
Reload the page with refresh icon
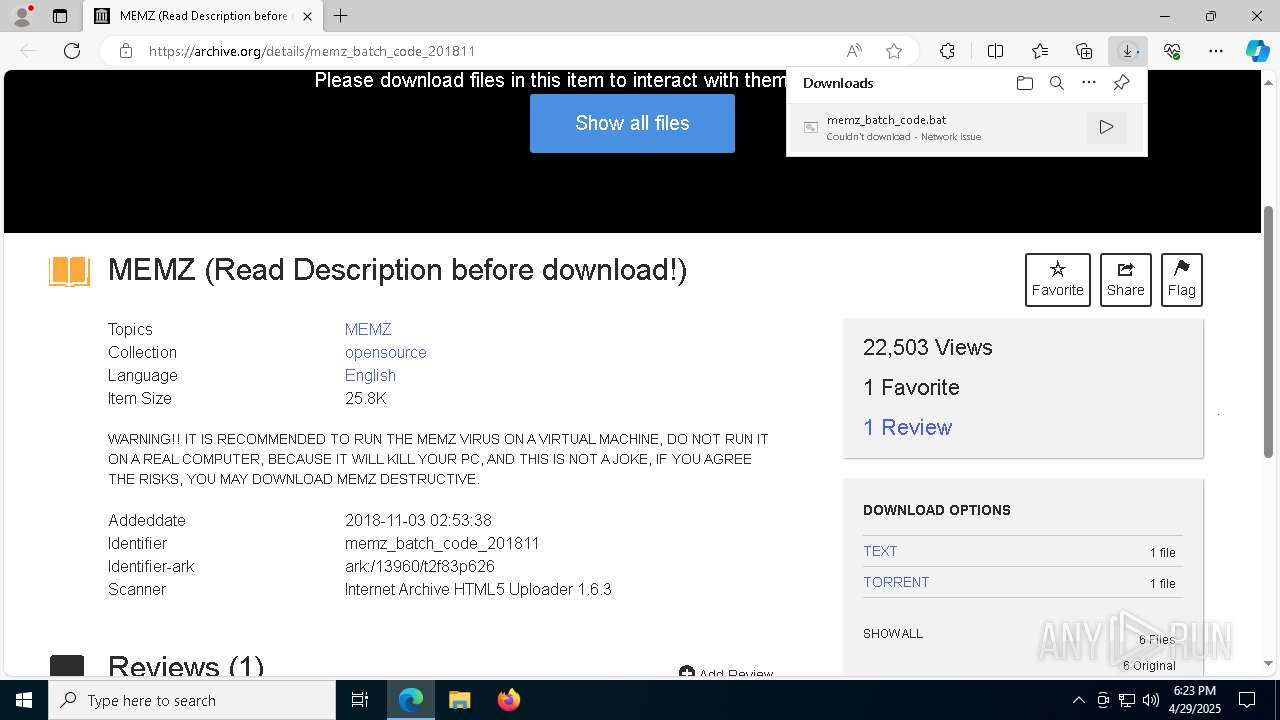tap(72, 51)
